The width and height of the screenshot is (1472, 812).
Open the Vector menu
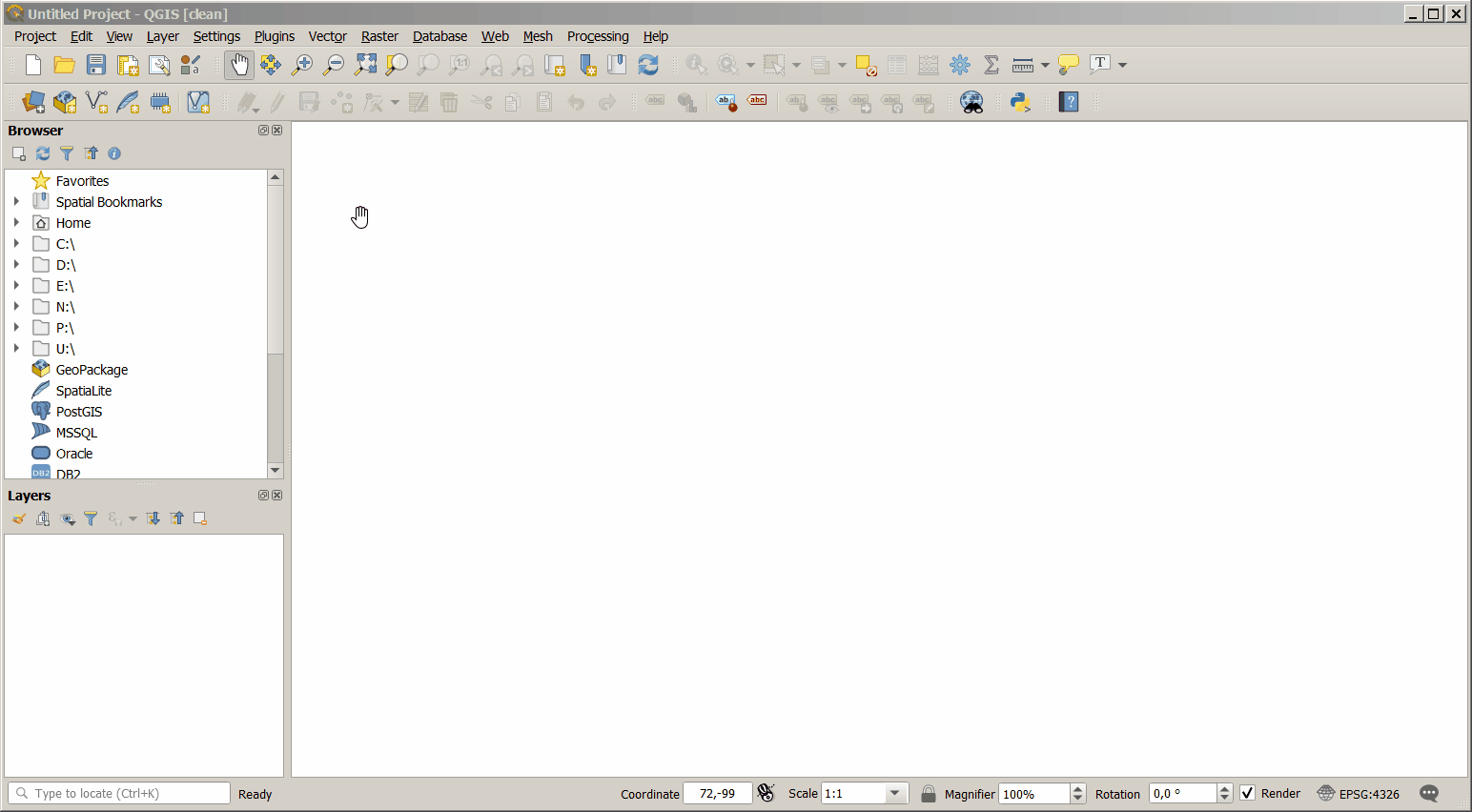pyautogui.click(x=327, y=36)
